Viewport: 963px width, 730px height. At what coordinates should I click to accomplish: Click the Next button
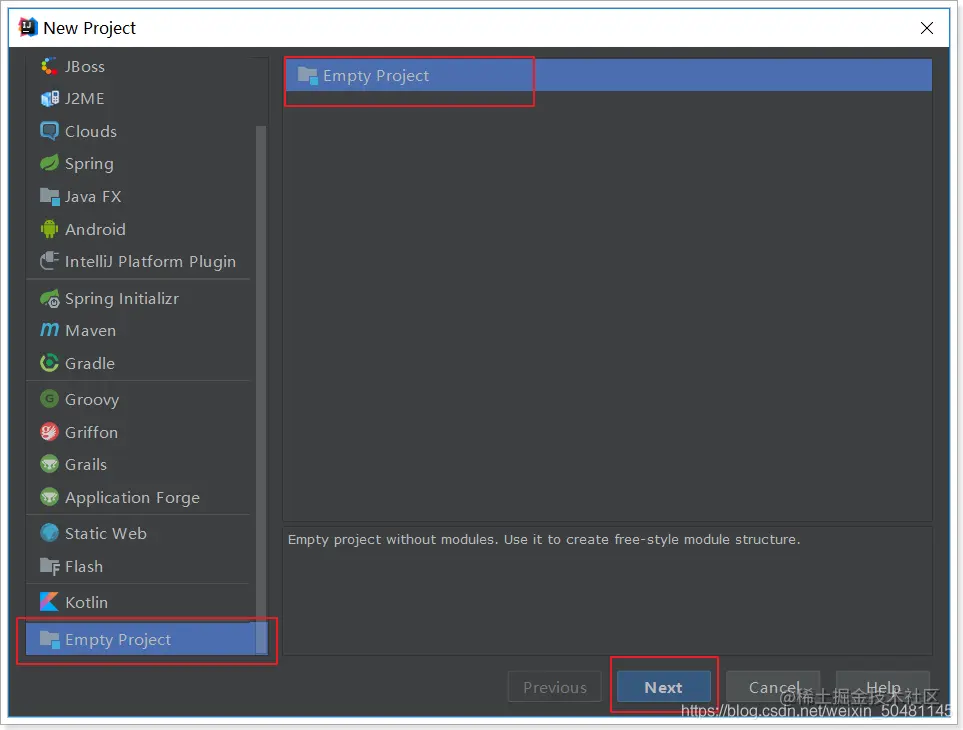coord(663,687)
